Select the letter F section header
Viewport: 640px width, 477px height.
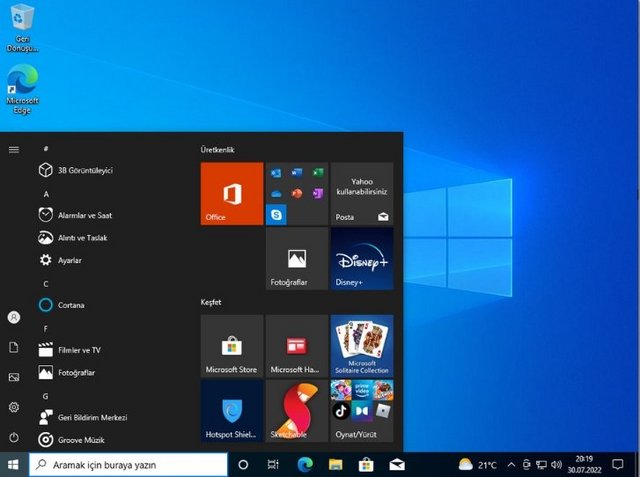pos(46,328)
